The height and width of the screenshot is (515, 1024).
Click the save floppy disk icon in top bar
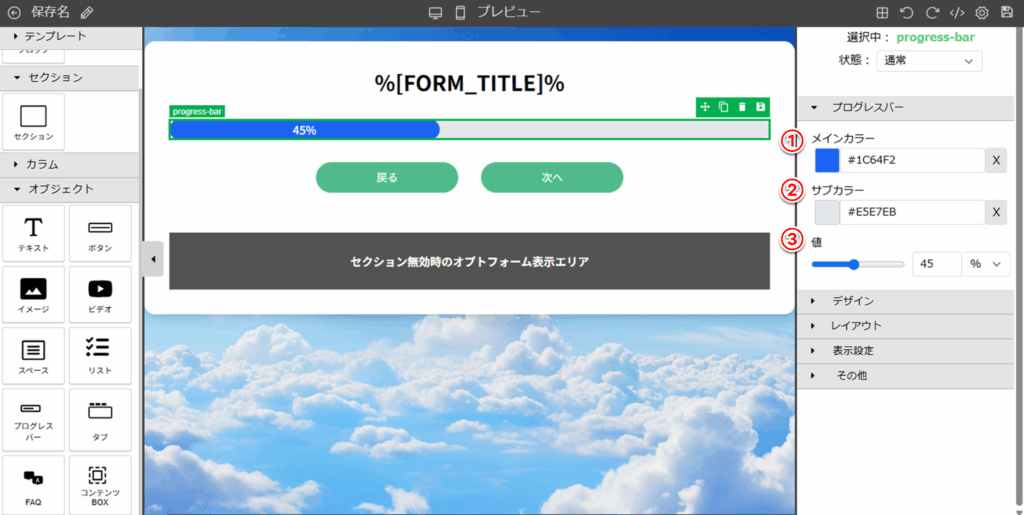[1007, 13]
